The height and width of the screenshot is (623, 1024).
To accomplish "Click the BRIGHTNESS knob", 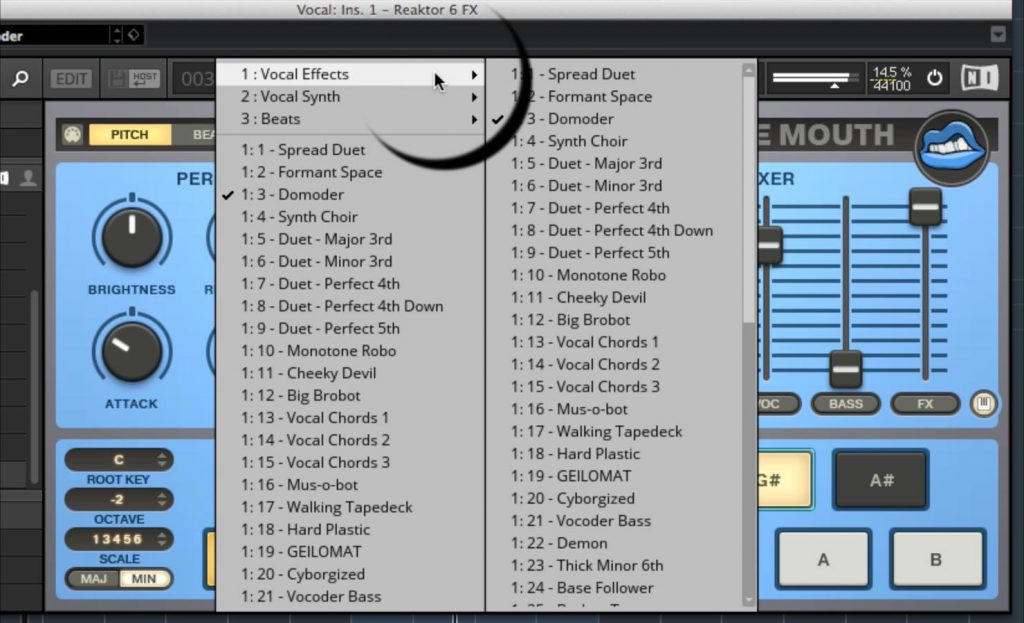I will click(x=131, y=237).
